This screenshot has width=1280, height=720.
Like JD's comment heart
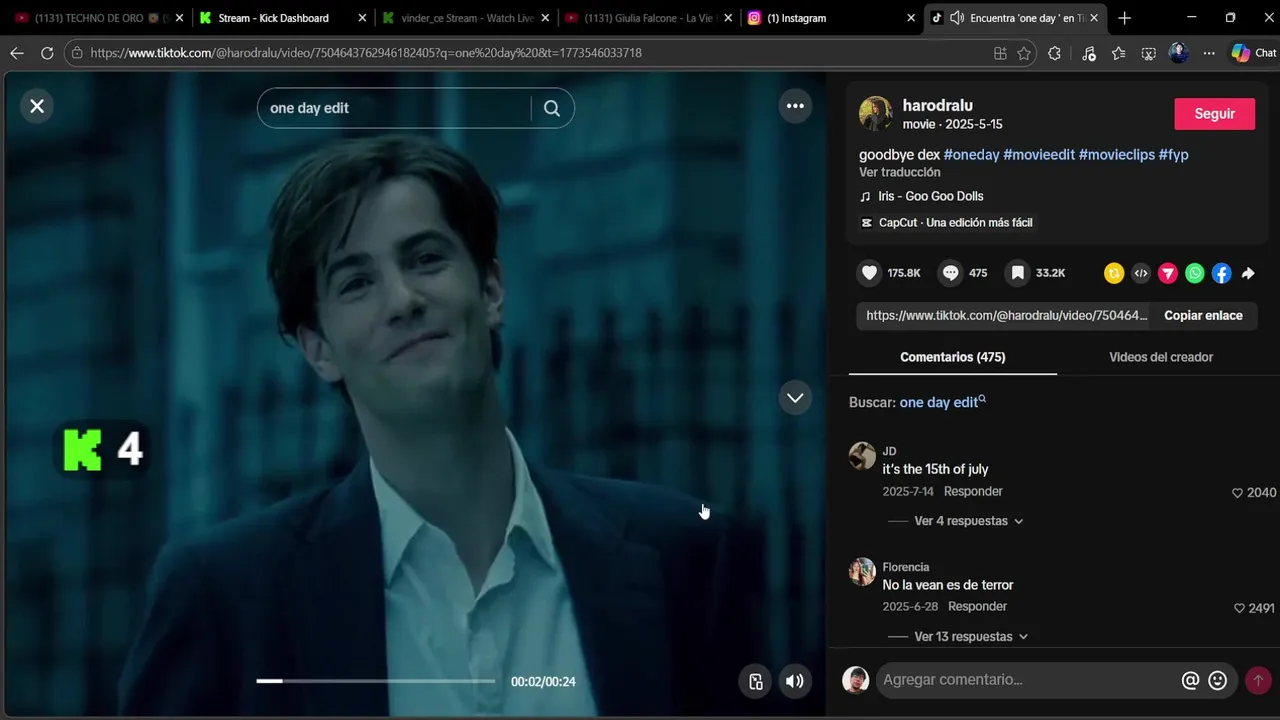1237,493
